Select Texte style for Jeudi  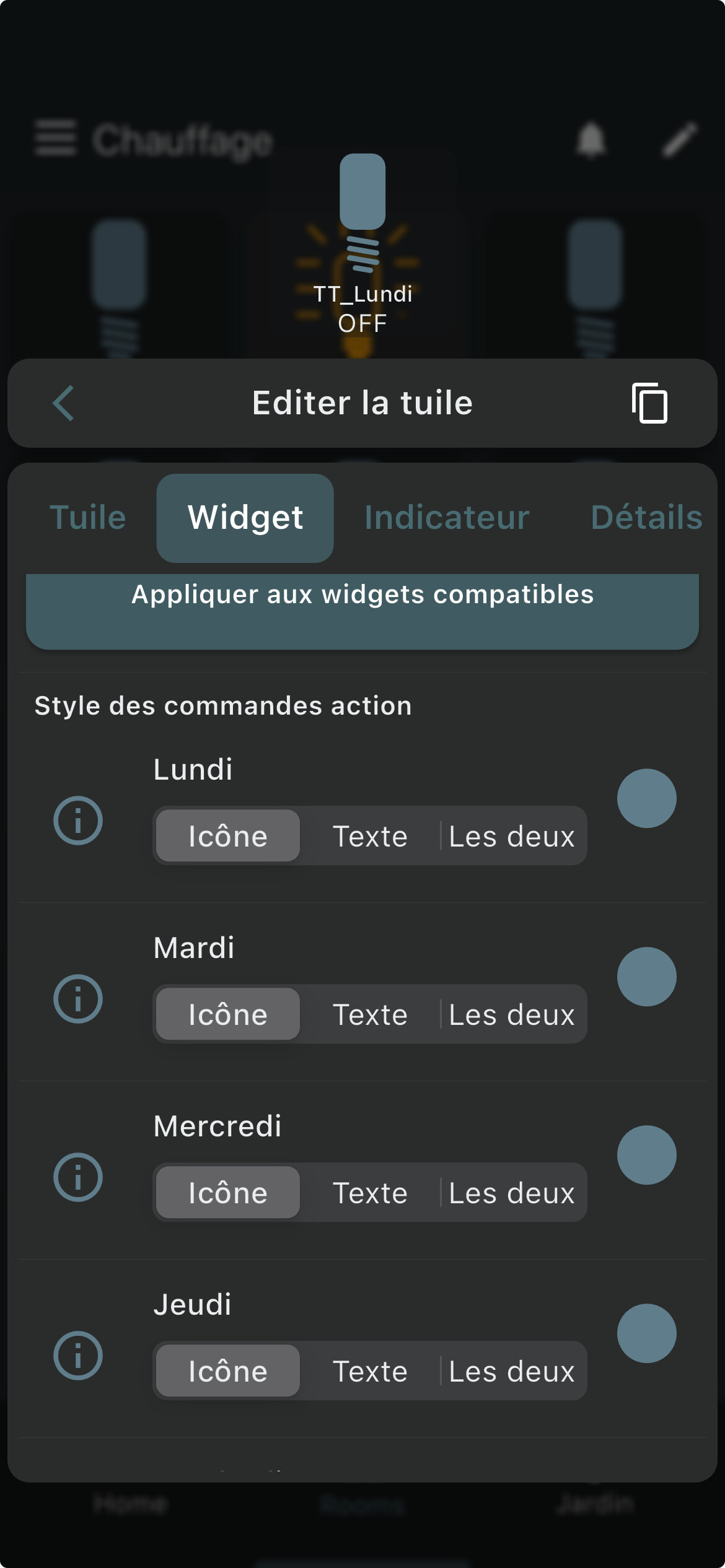[370, 1371]
